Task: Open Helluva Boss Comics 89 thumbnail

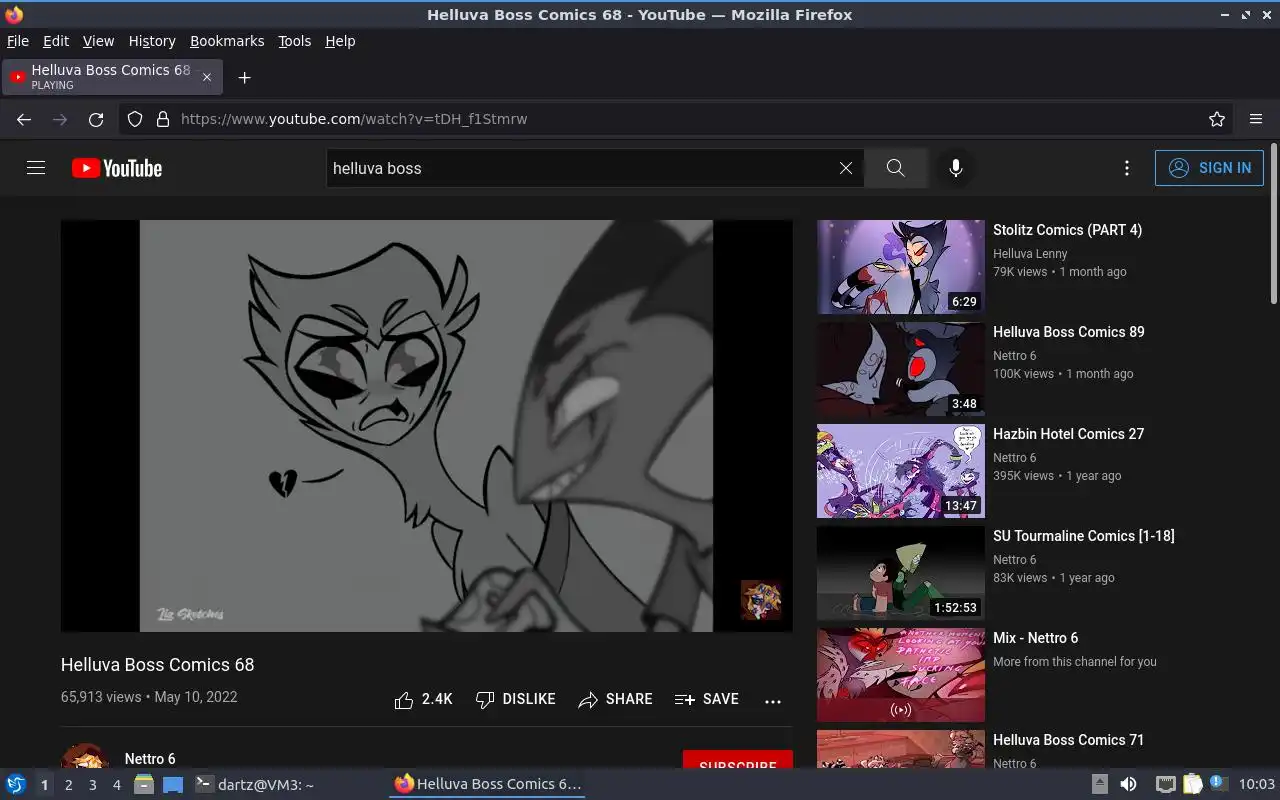Action: point(901,369)
